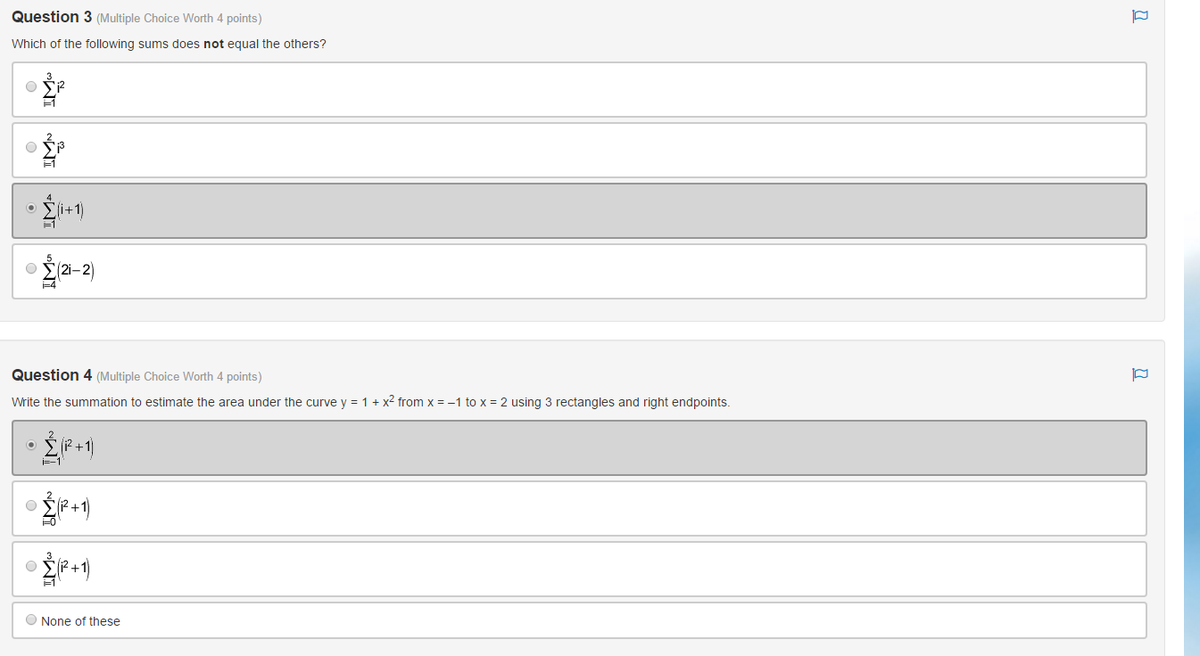Click the Question 4 heading
Viewport: 1200px width, 656px height.
point(52,375)
